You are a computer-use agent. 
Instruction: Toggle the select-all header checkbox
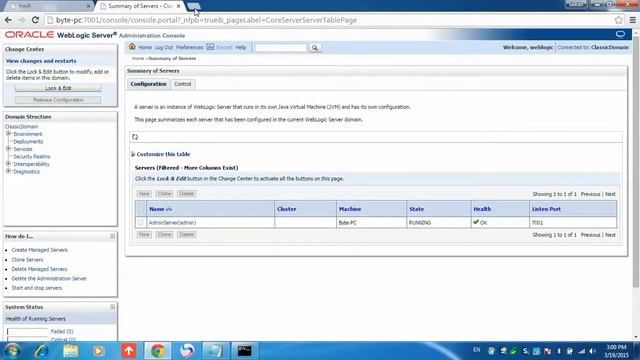(141, 209)
